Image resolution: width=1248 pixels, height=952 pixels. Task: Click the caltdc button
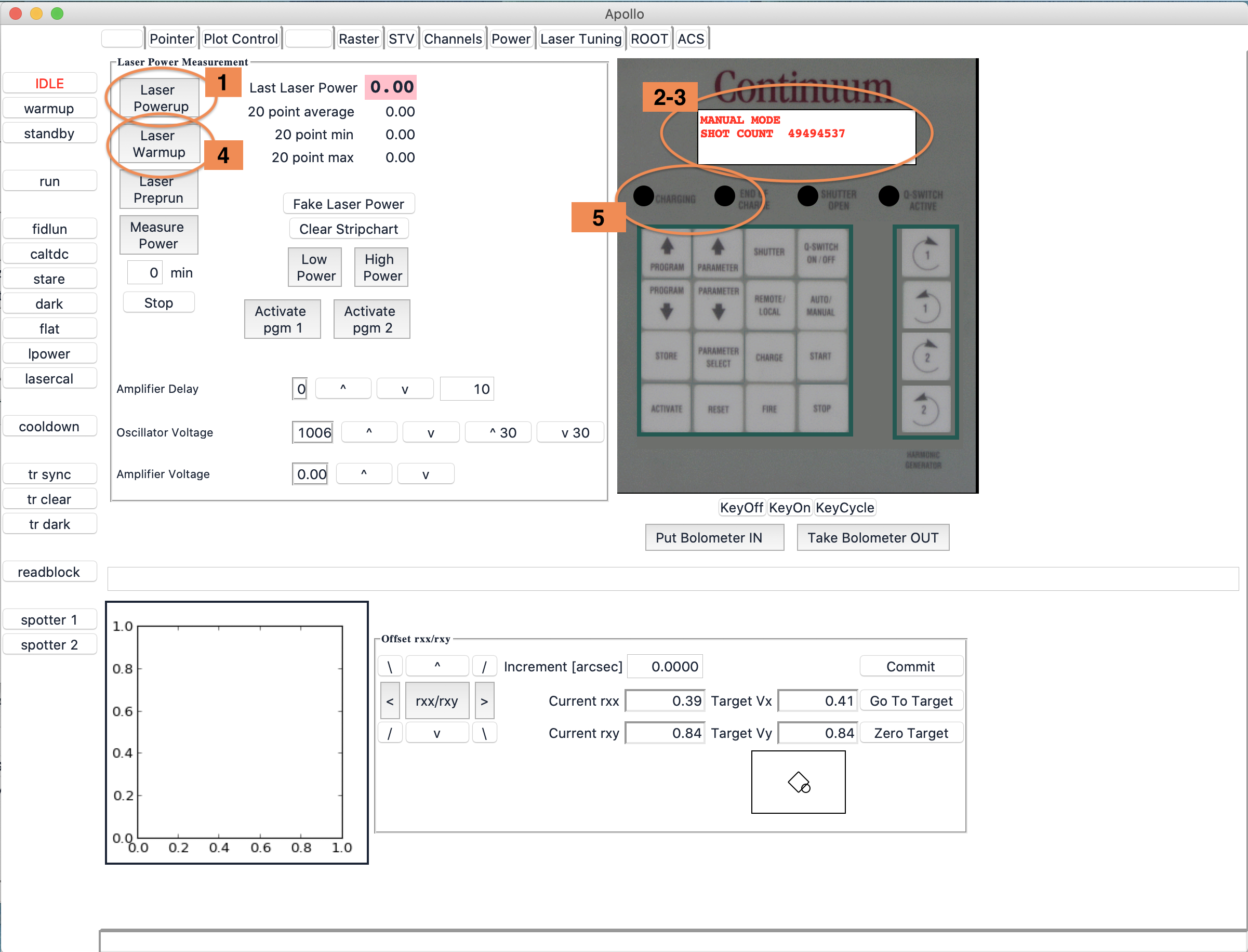pos(49,254)
